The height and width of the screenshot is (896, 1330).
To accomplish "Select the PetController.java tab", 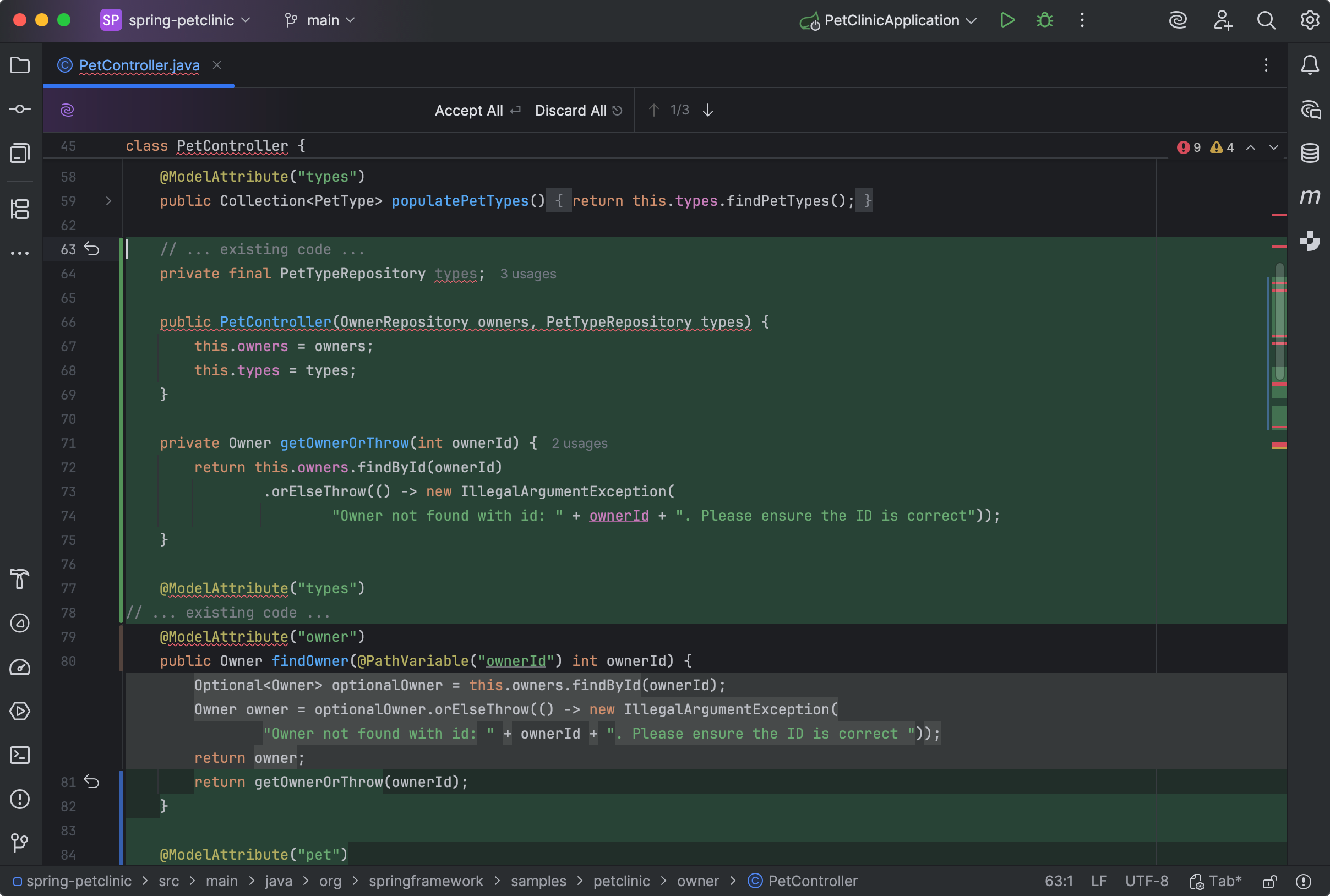I will [138, 65].
